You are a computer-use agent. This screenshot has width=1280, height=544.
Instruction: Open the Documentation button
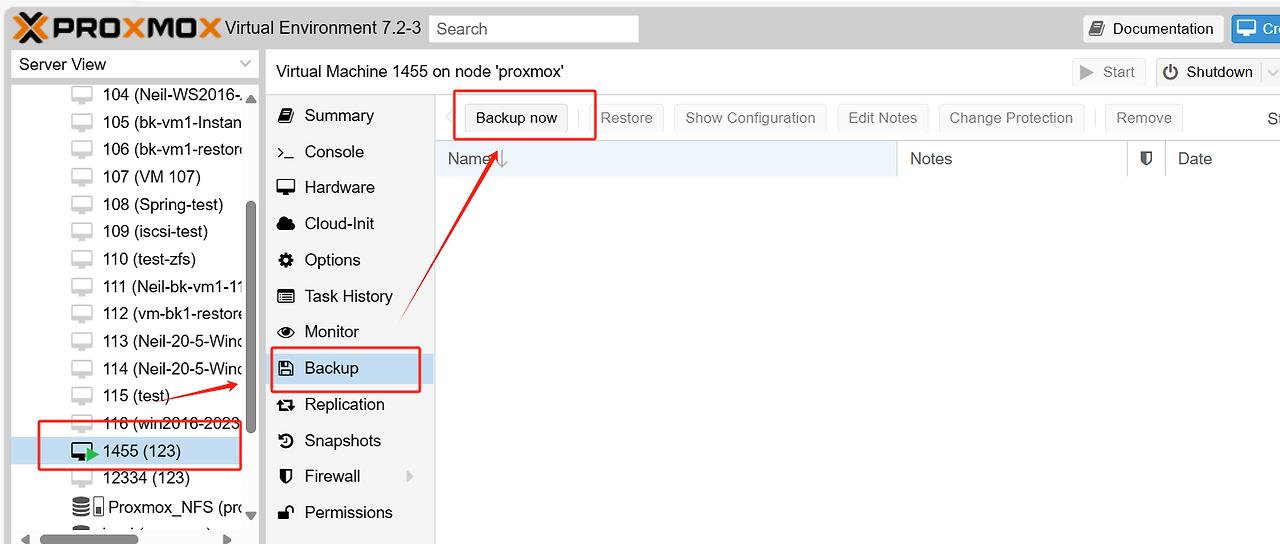1153,29
